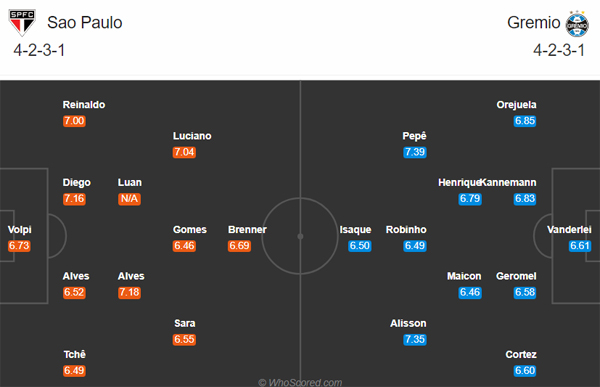The width and height of the screenshot is (600, 387).
Task: Open the Gremio team name link
Action: click(x=533, y=23)
